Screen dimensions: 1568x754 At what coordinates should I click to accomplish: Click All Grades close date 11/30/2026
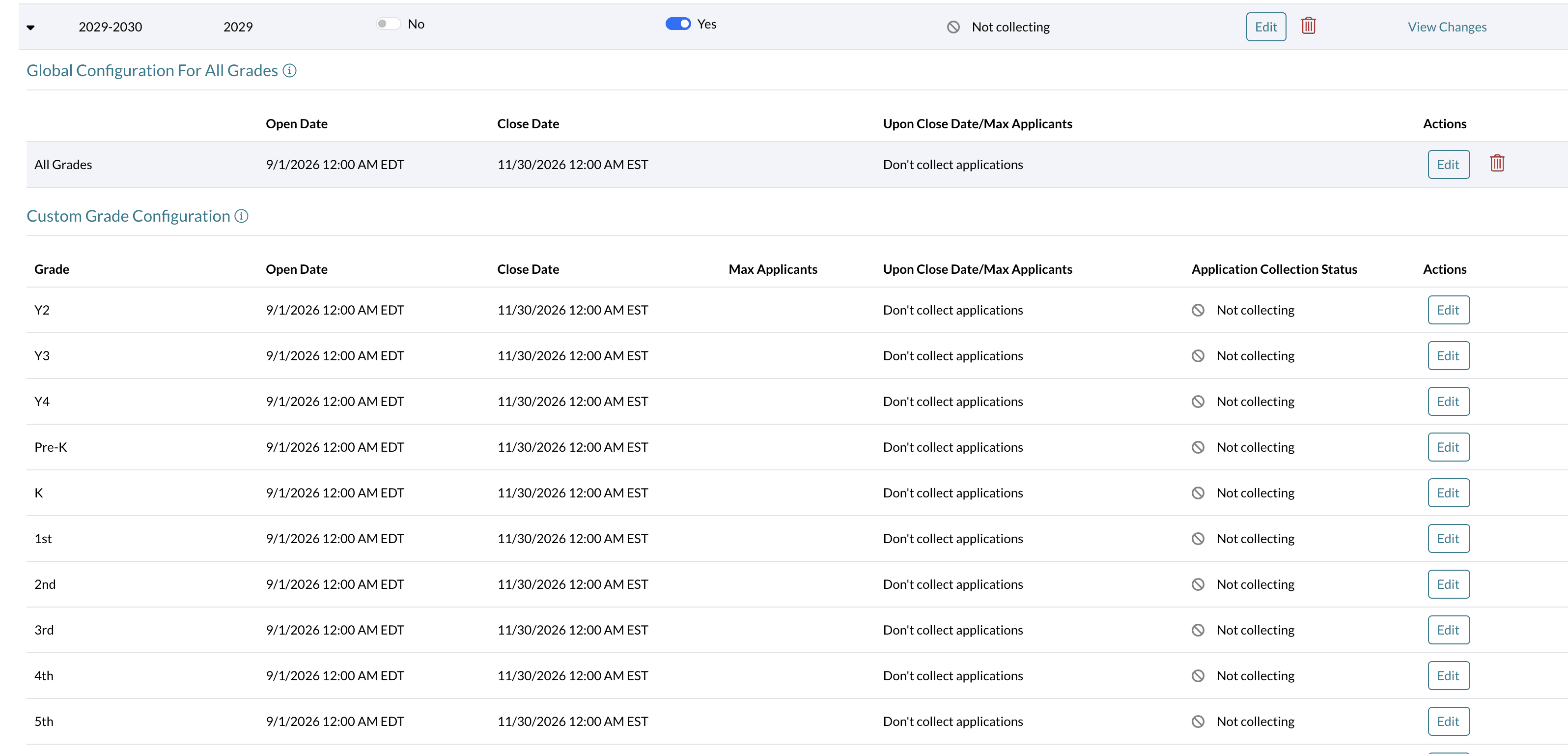[x=572, y=165]
